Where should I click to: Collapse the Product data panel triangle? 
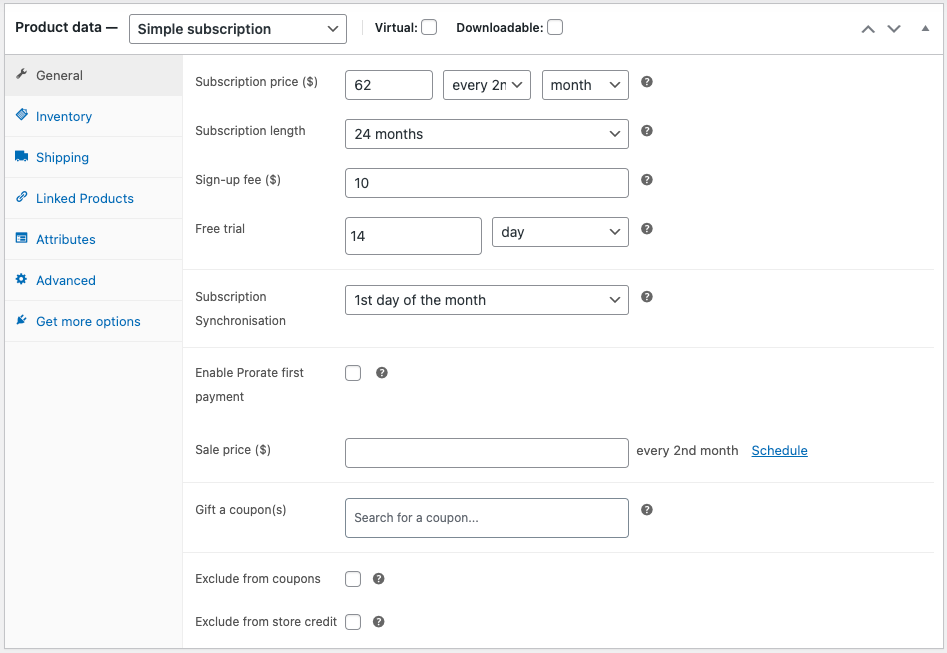pyautogui.click(x=925, y=28)
